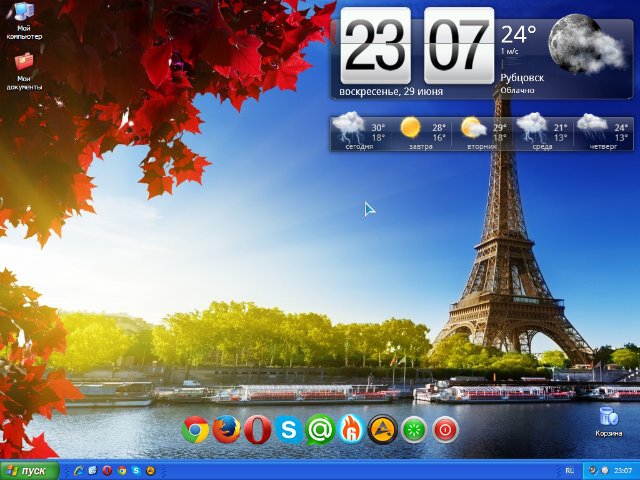Open the flame burning app in dock

pos(350,430)
